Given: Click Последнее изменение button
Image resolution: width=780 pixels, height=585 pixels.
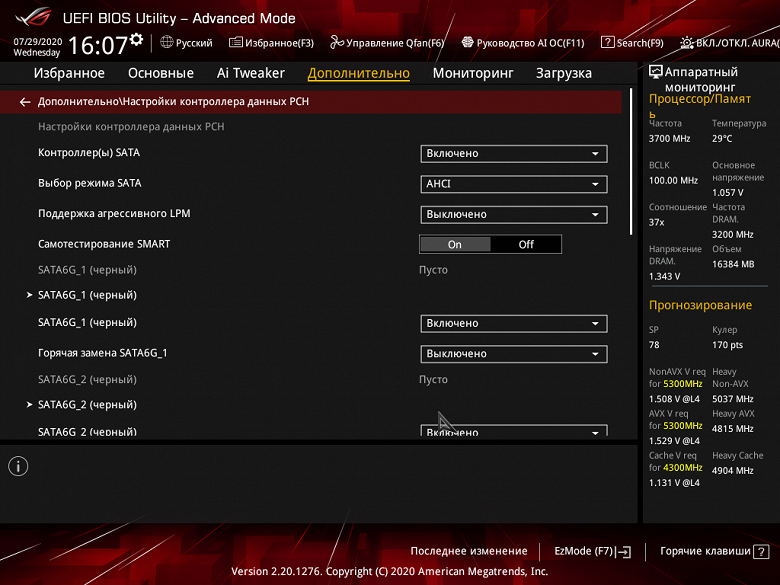Looking at the screenshot, I should pyautogui.click(x=469, y=551).
